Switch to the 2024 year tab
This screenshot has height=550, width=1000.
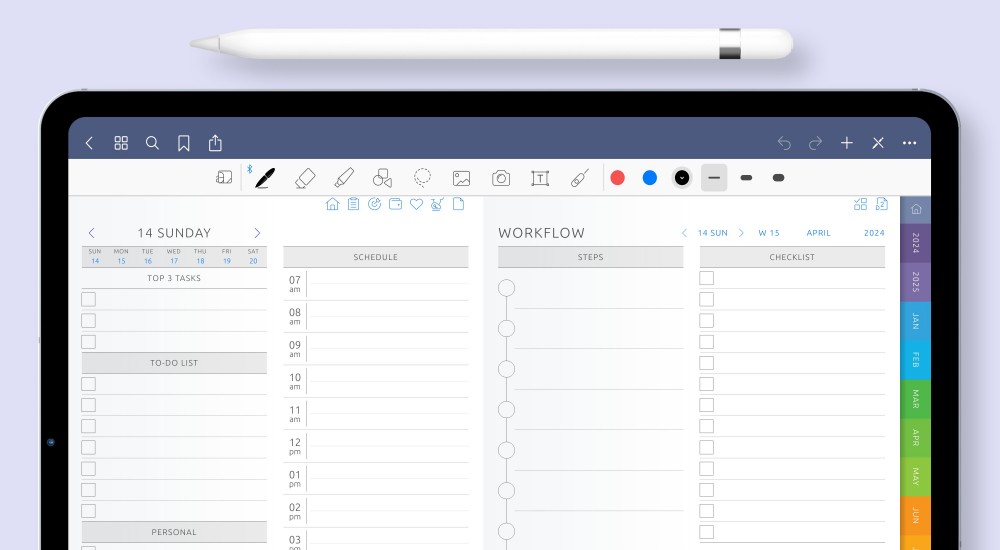915,243
